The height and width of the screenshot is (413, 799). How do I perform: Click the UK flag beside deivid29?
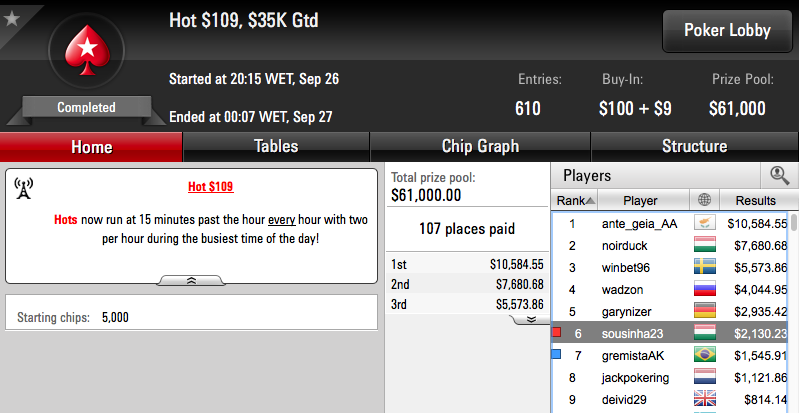(x=705, y=399)
